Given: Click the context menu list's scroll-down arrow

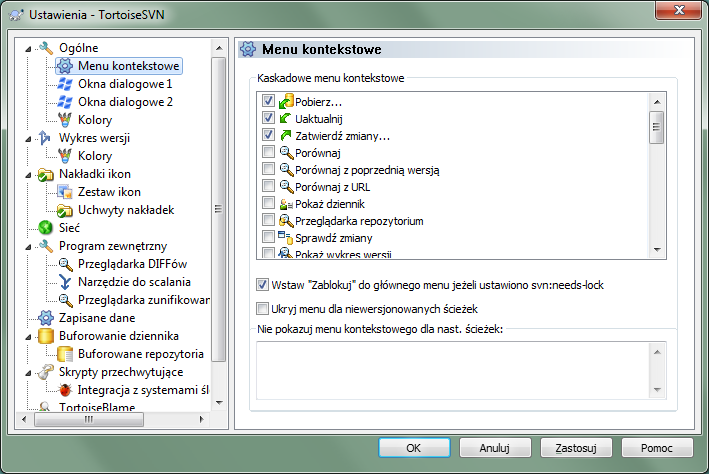Looking at the screenshot, I should (x=657, y=250).
